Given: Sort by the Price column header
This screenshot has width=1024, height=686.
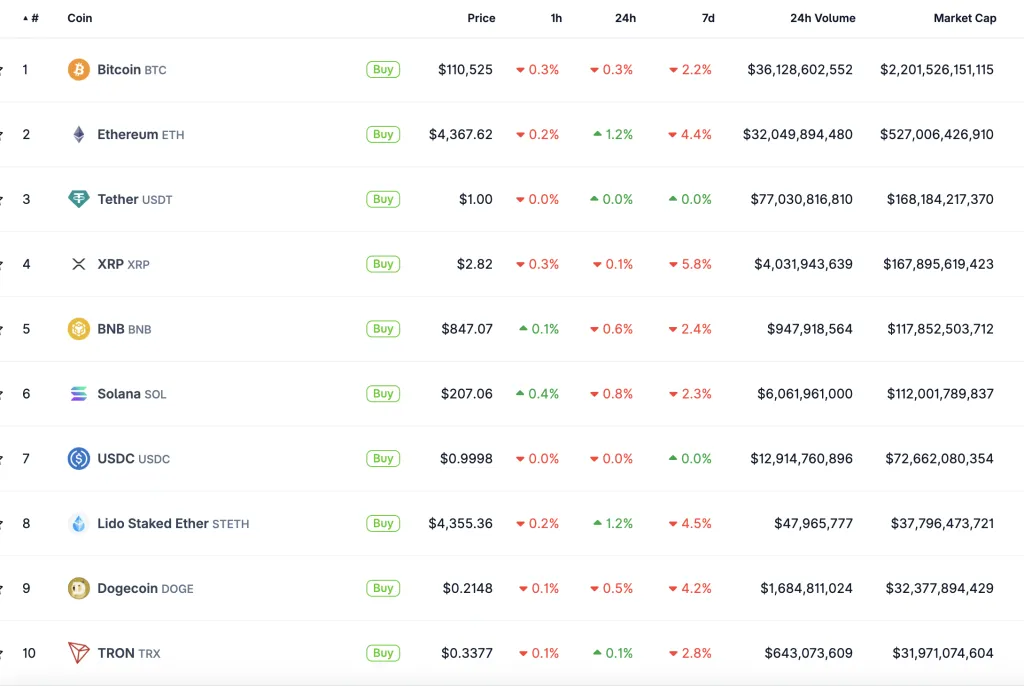Looking at the screenshot, I should [481, 18].
